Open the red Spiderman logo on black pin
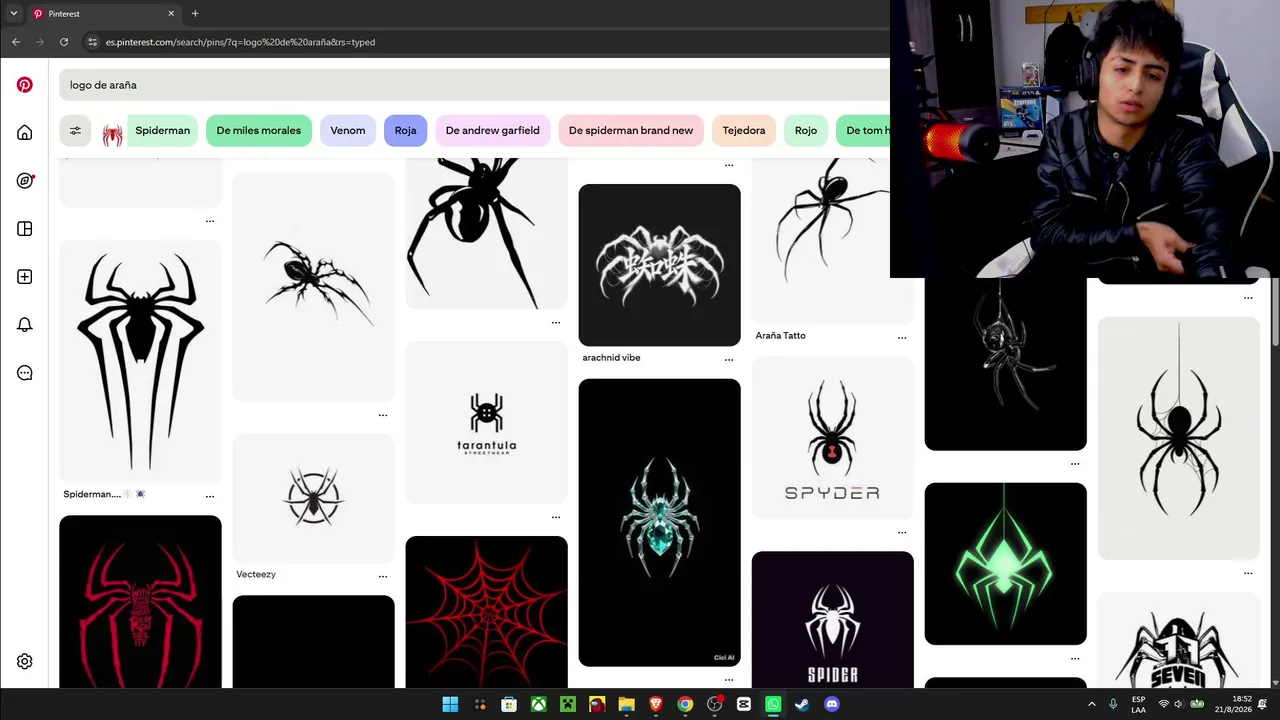Viewport: 1280px width, 720px height. click(x=140, y=602)
